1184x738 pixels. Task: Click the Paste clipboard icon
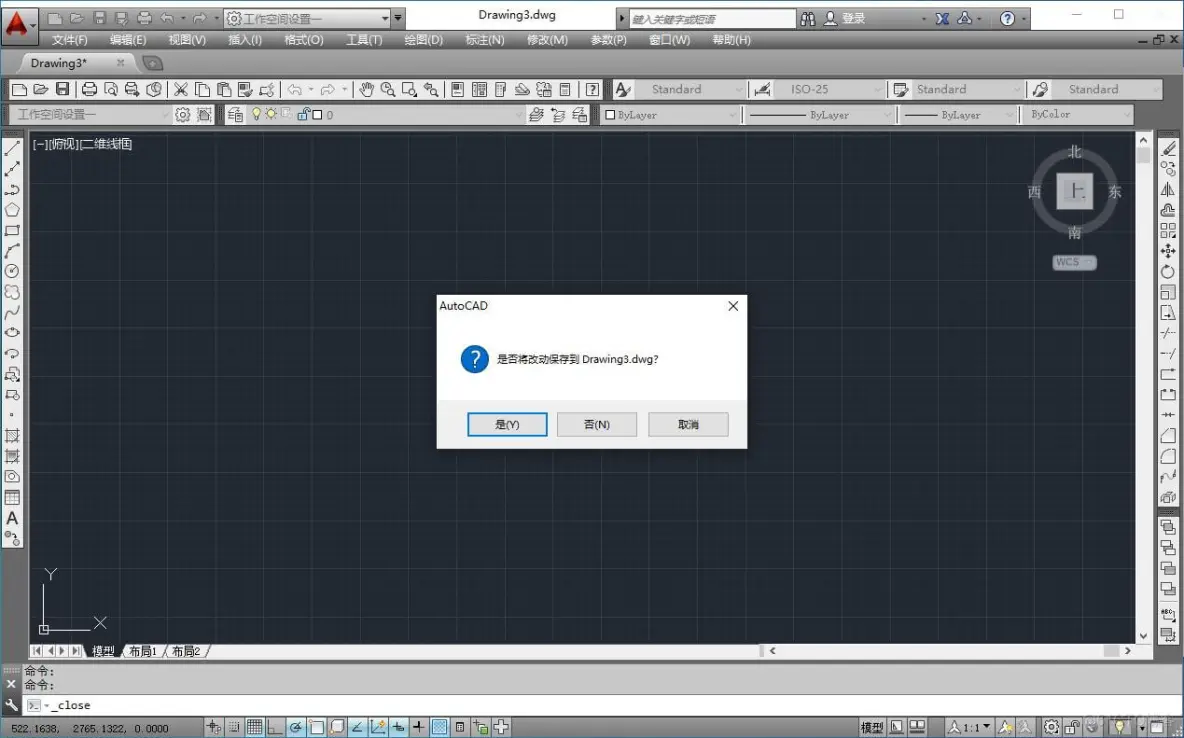[224, 90]
